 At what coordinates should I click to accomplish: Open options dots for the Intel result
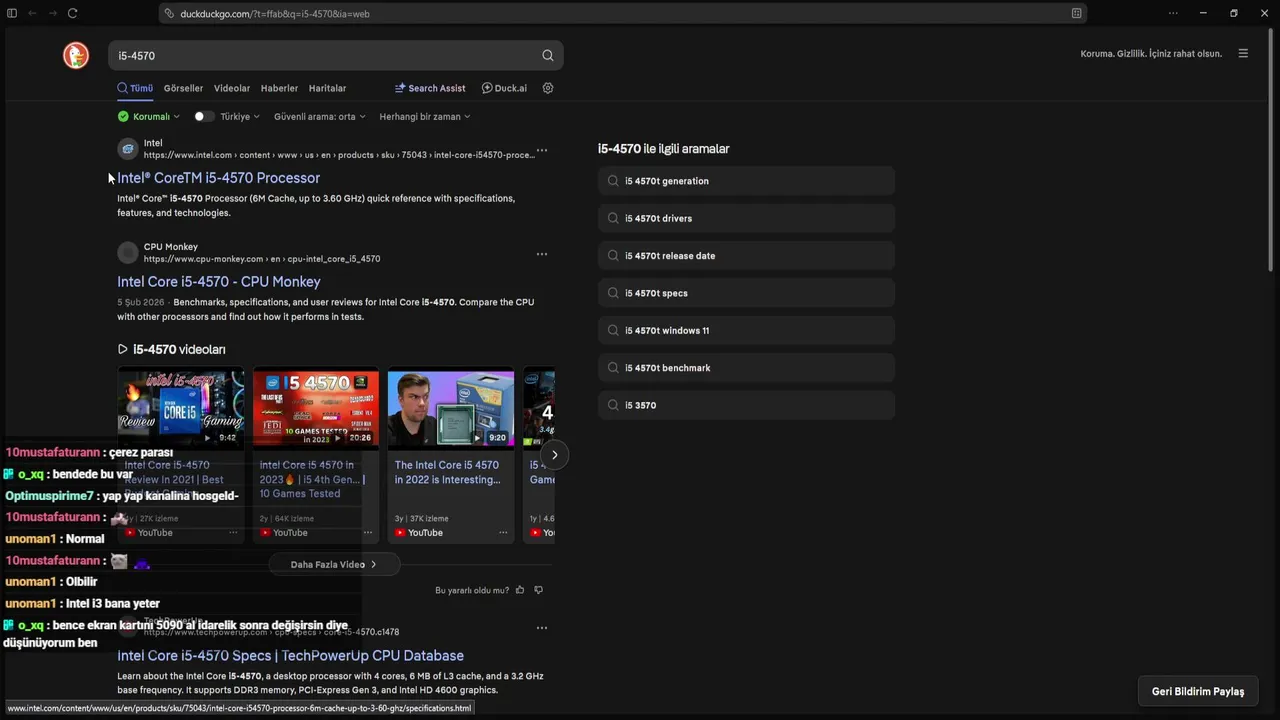point(542,150)
